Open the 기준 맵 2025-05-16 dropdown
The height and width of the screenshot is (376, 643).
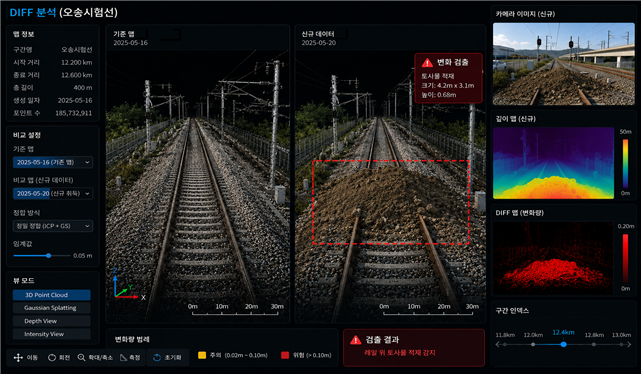point(53,163)
